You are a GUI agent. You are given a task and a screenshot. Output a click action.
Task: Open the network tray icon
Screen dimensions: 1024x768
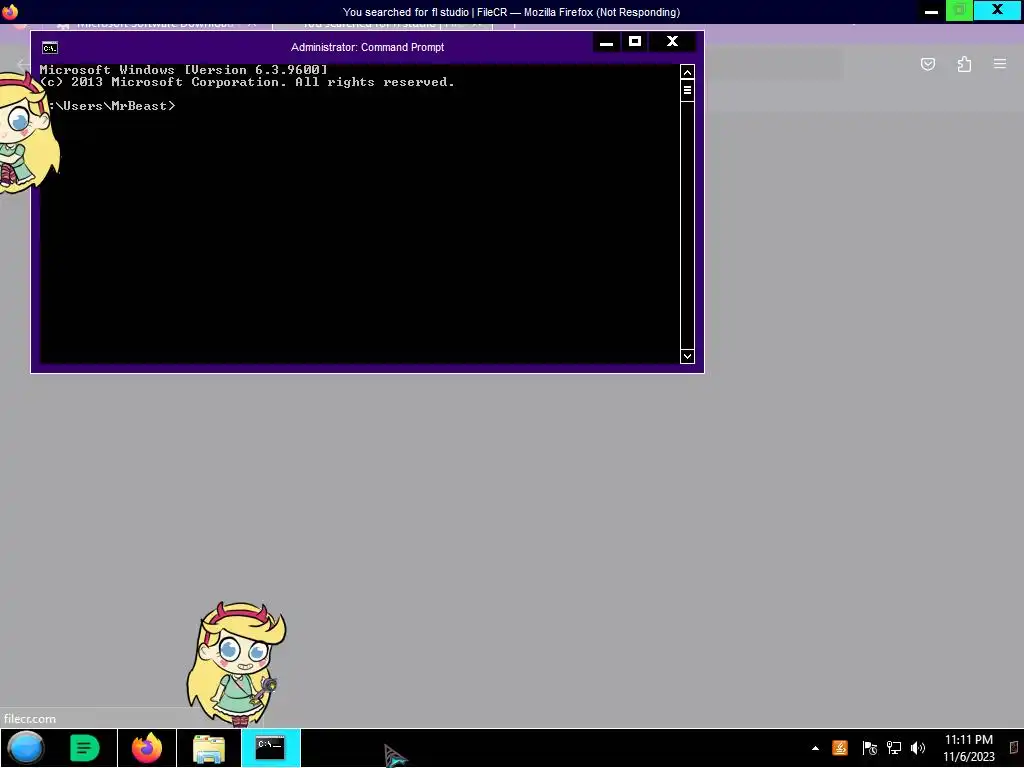[x=893, y=748]
